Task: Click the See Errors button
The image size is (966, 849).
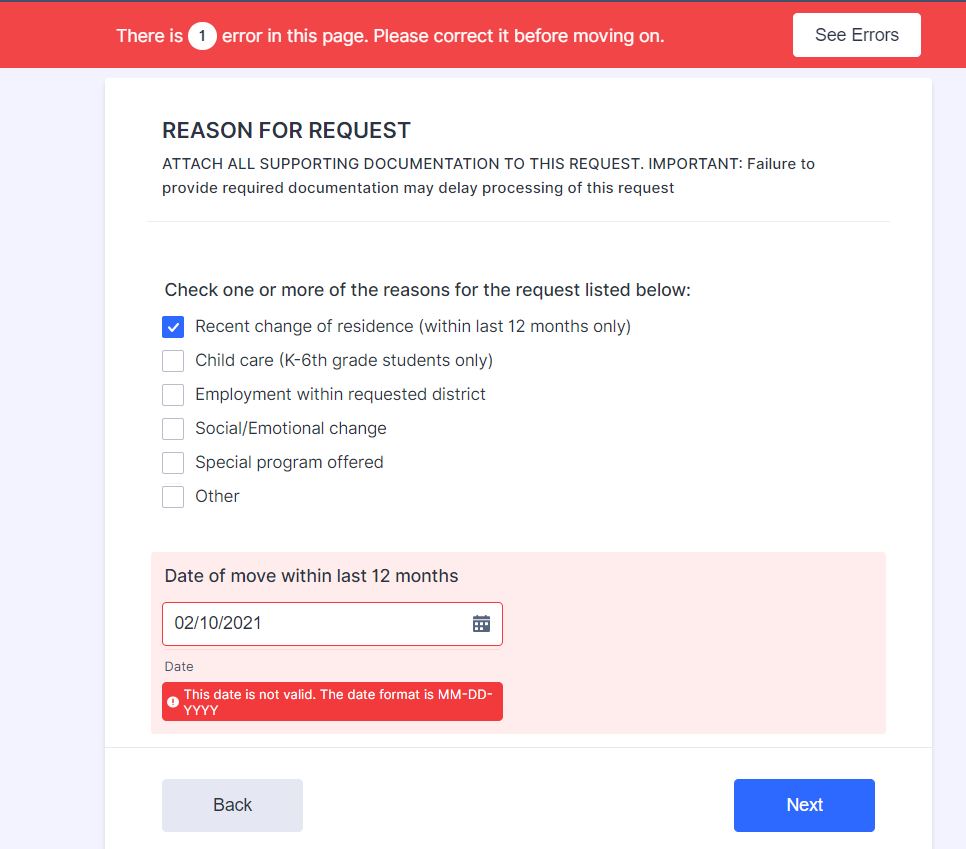Action: [x=856, y=35]
